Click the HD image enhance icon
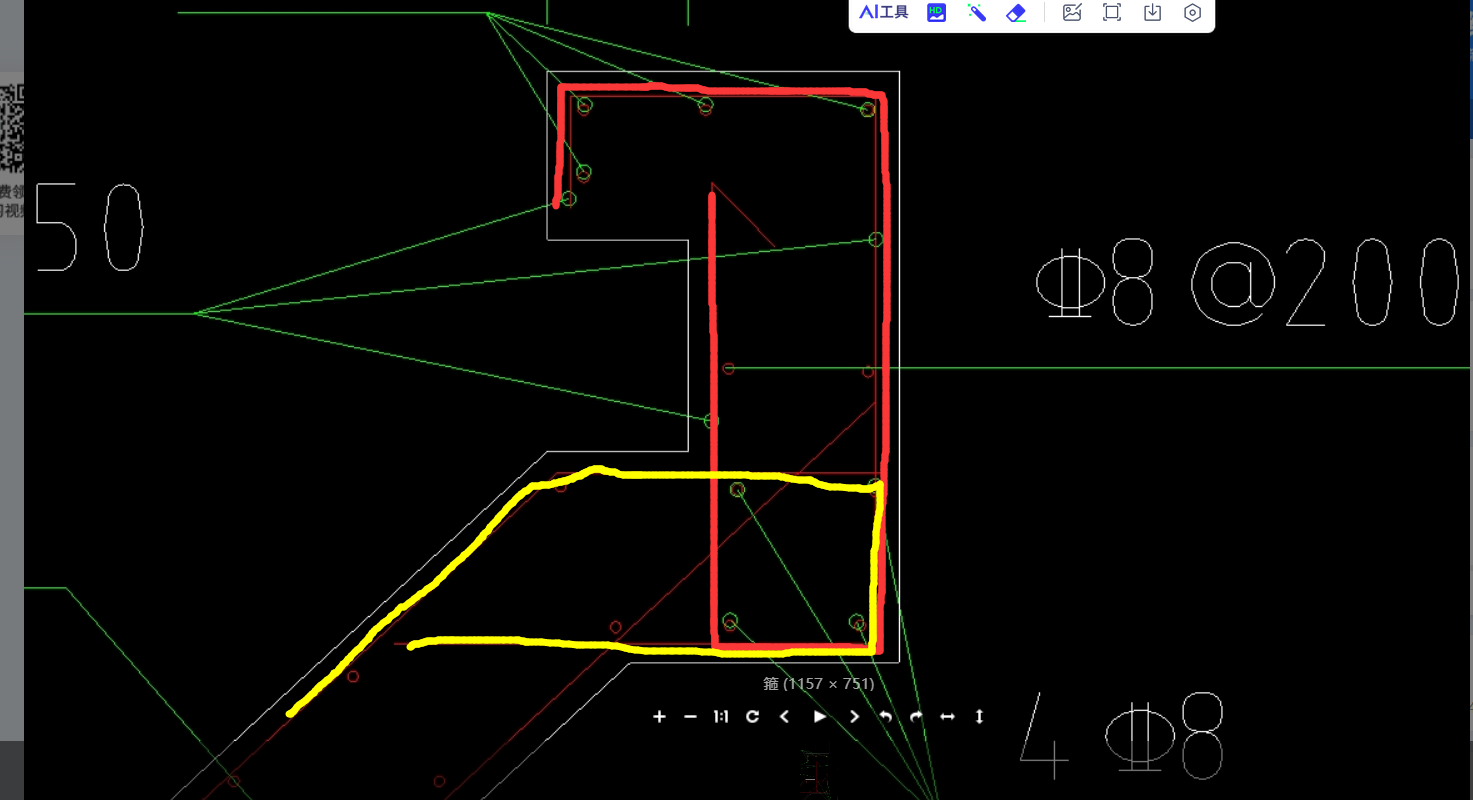Image resolution: width=1473 pixels, height=800 pixels. (x=936, y=13)
